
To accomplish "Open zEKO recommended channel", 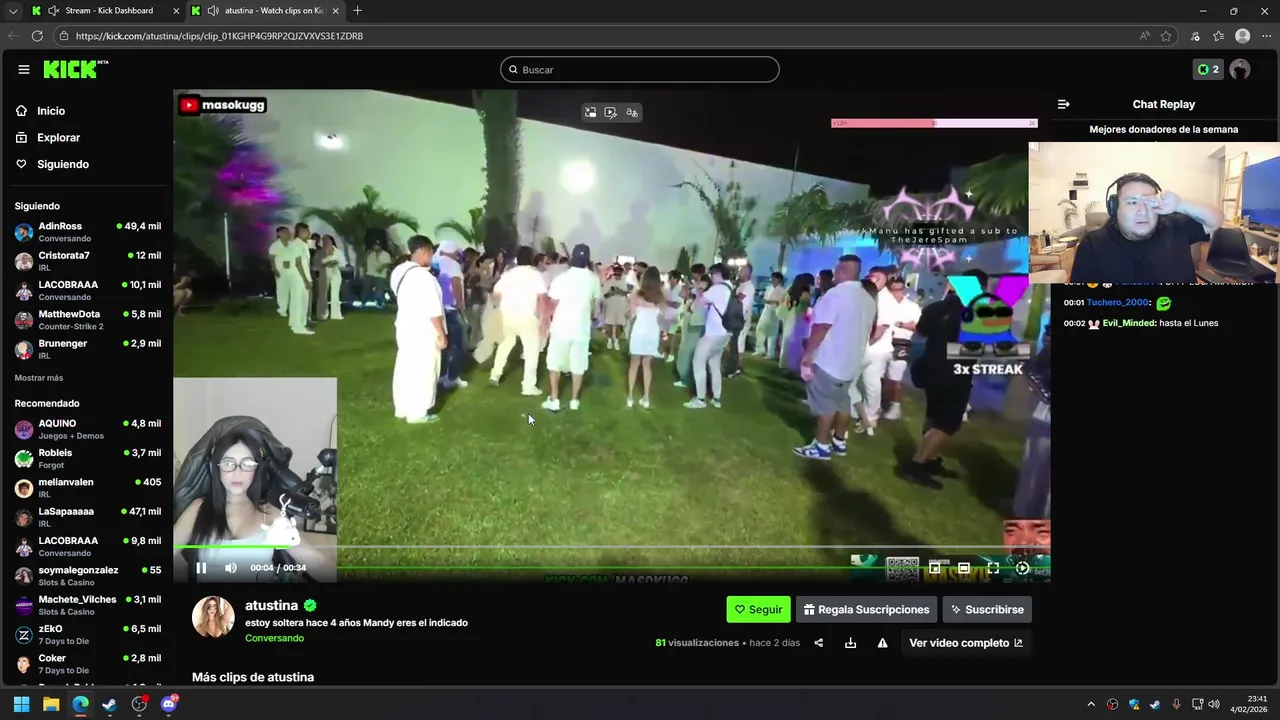I will click(x=88, y=634).
